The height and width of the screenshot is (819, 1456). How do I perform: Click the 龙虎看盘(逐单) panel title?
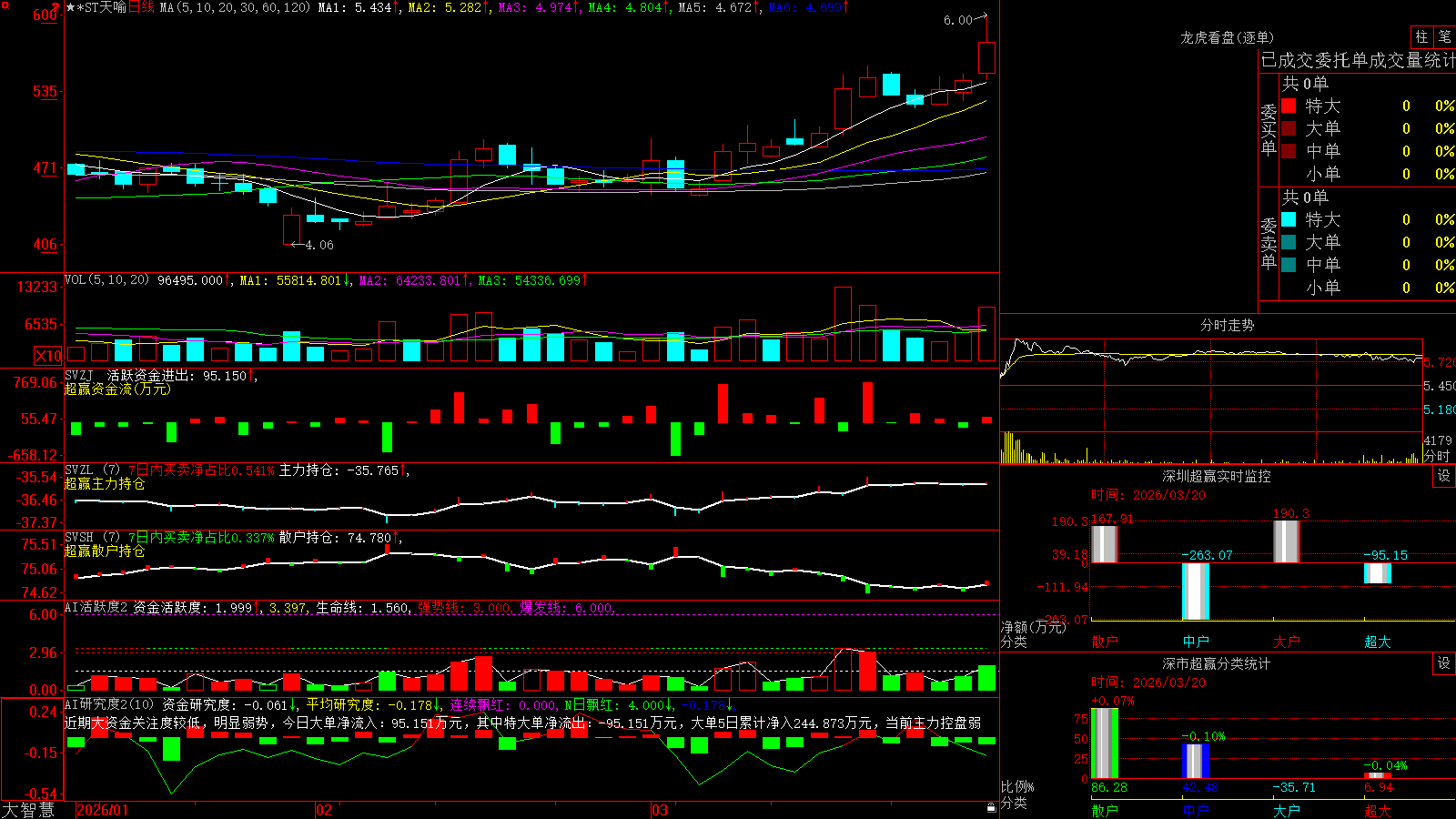(x=1228, y=37)
